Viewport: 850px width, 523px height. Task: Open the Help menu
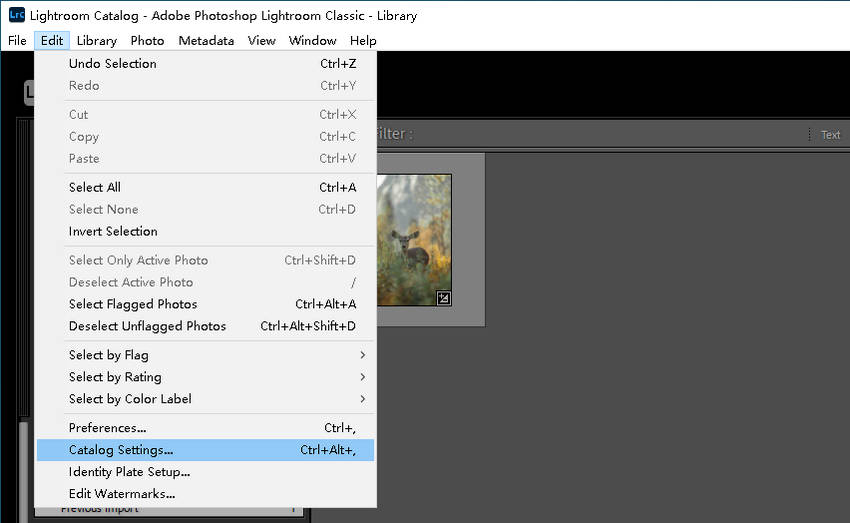pos(363,41)
